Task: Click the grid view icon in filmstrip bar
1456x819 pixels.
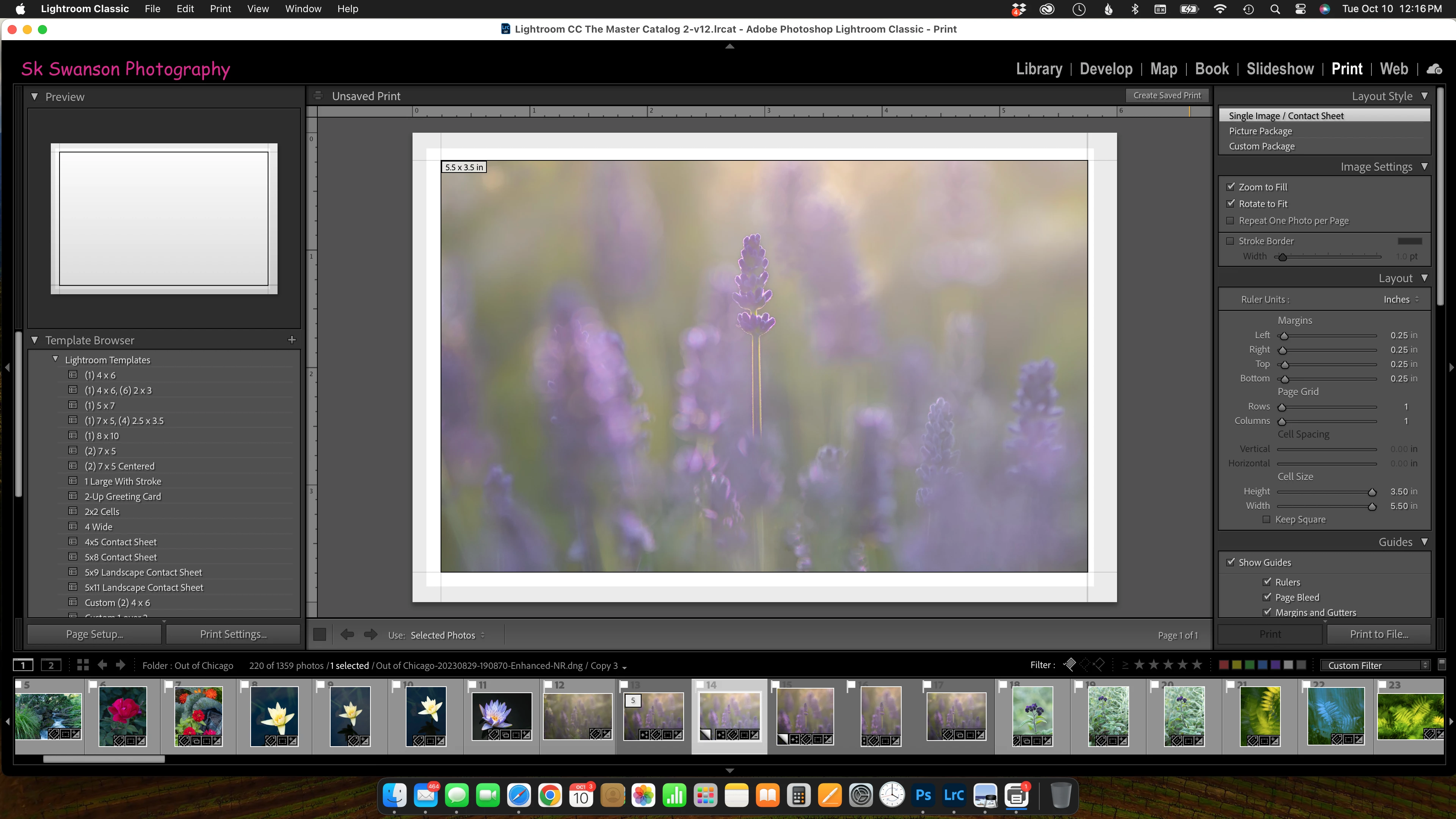Action: (83, 665)
